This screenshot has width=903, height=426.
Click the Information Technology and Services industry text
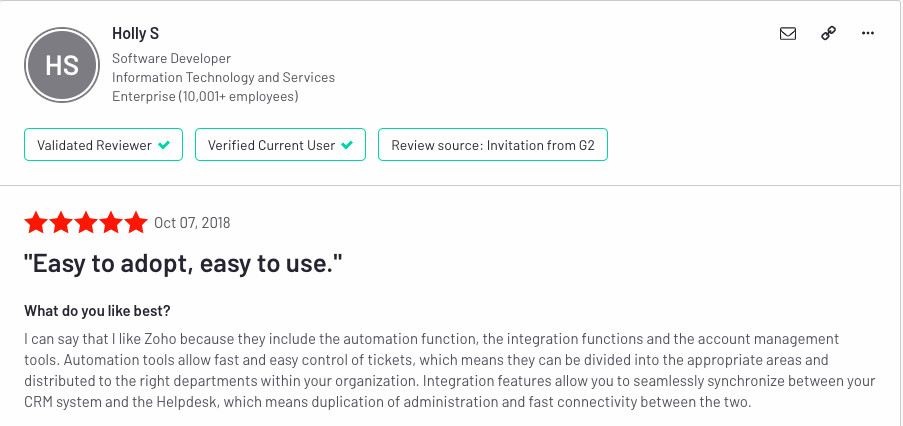coord(223,77)
